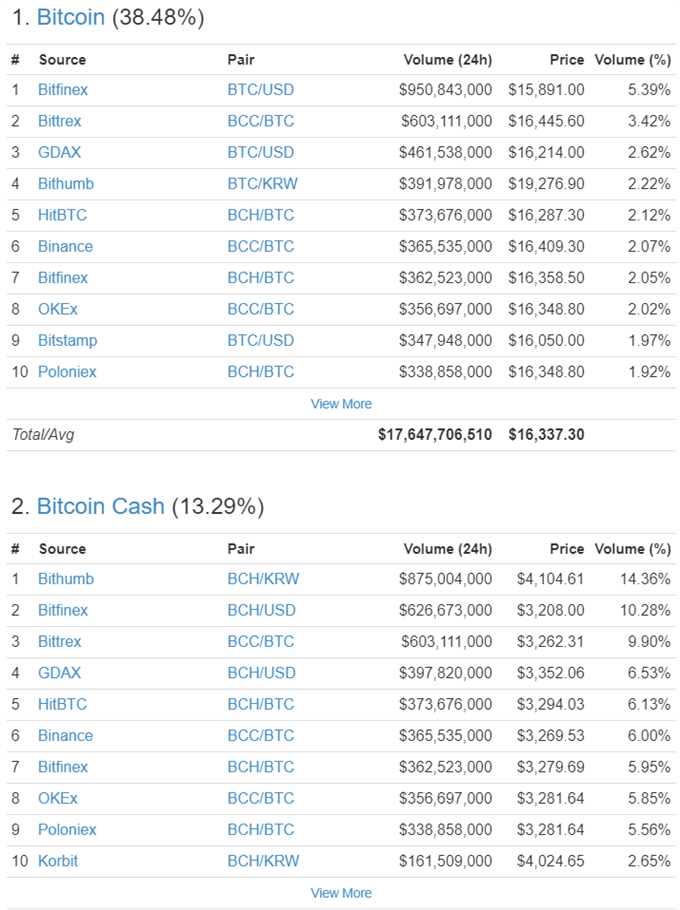This screenshot has height=910, width=680.
Task: Open the Bitcoin heading link
Action: pyautogui.click(x=71, y=17)
